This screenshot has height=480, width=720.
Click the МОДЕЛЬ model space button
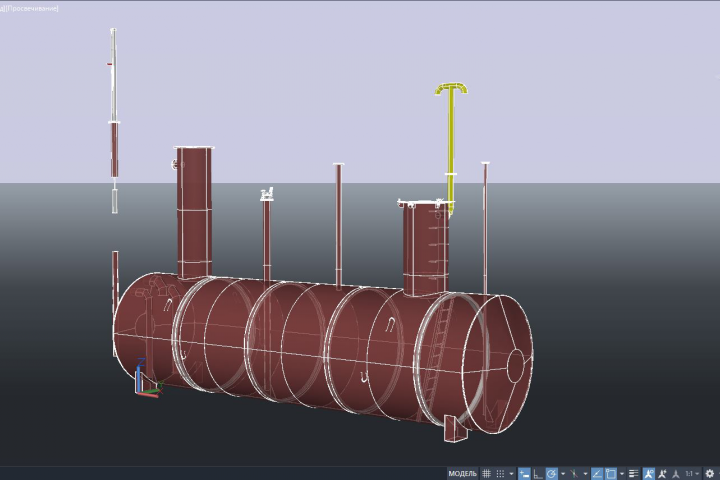pyautogui.click(x=462, y=474)
